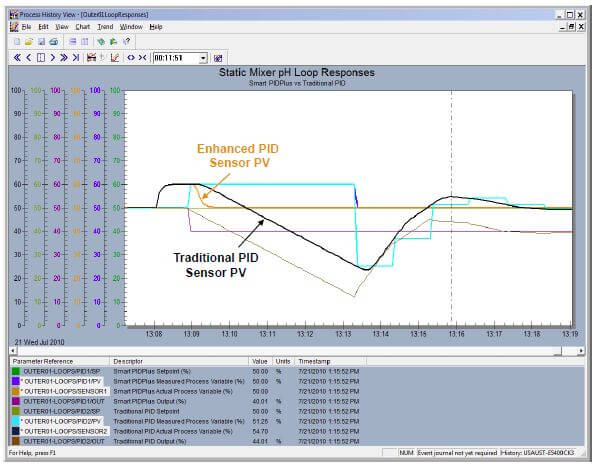Viewport: 598px width, 468px height.
Task: Click the Open folder toolbar icon
Action: coord(29,42)
